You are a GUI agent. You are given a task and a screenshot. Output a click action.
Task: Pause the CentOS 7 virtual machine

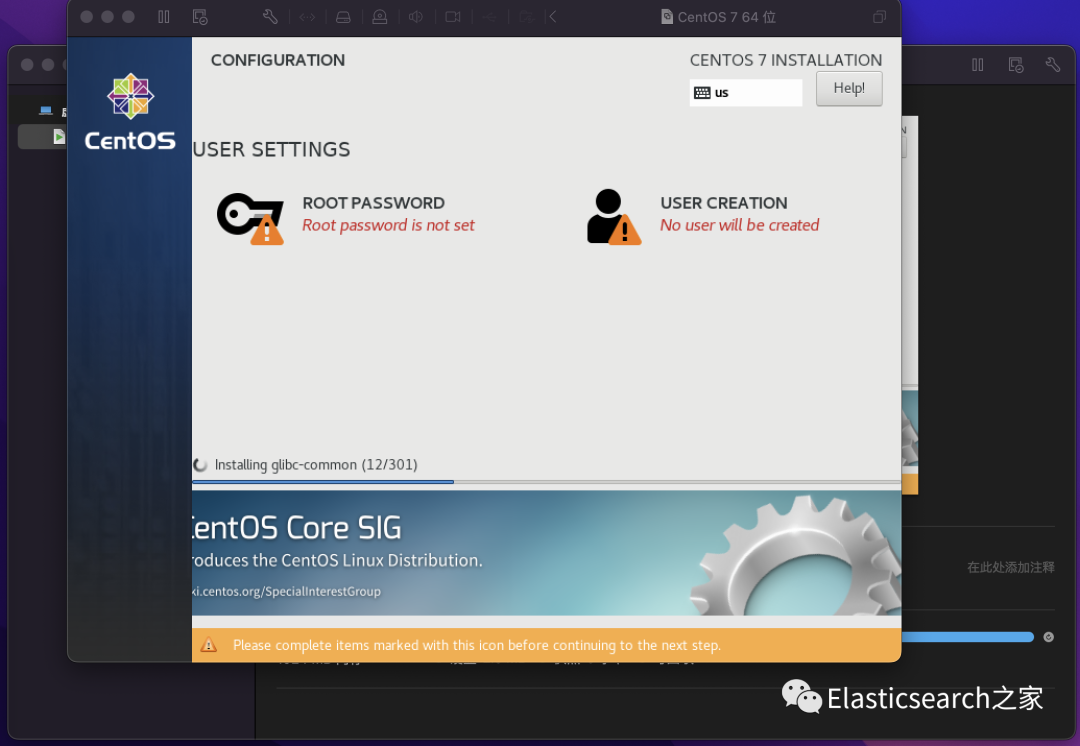point(164,17)
